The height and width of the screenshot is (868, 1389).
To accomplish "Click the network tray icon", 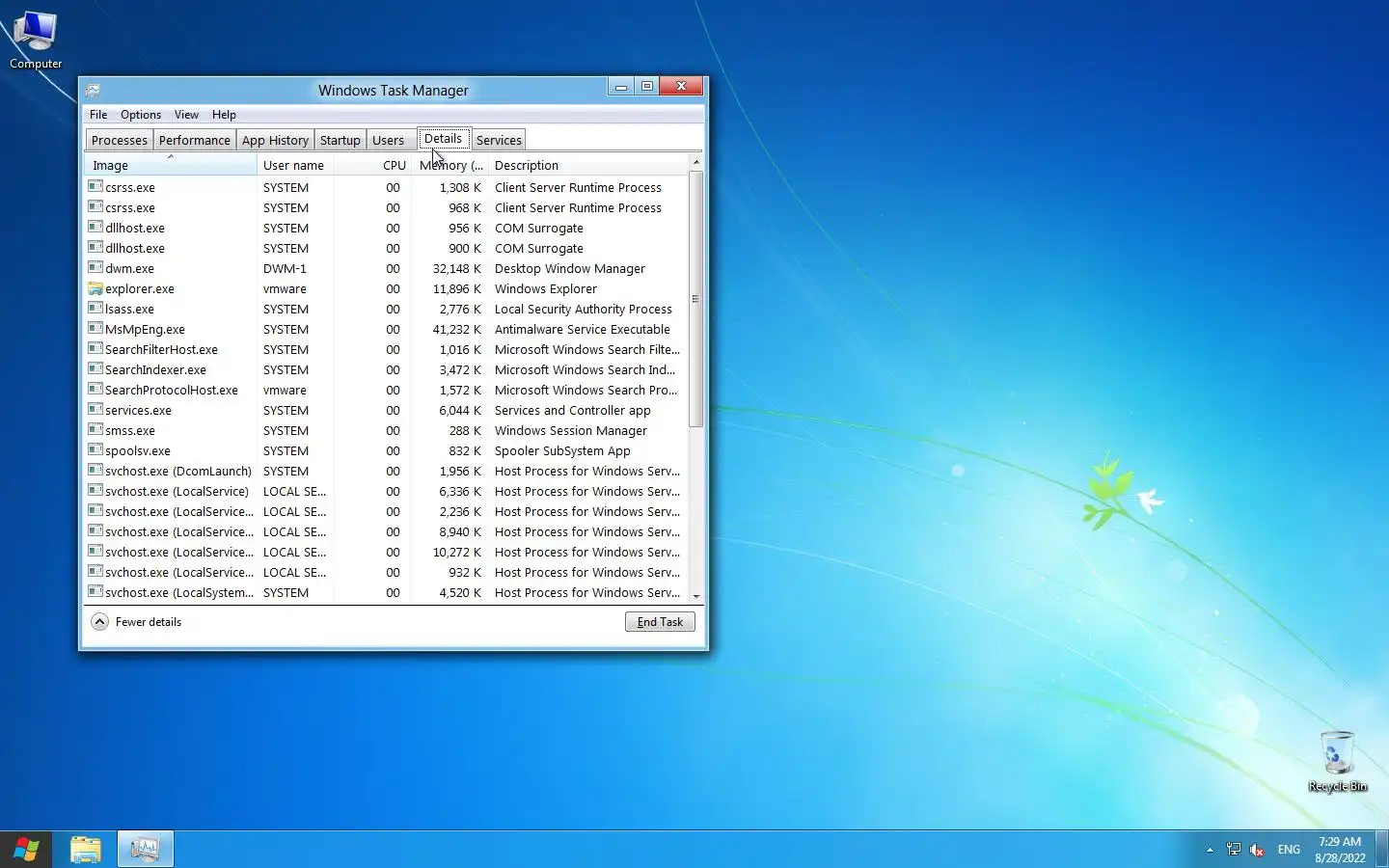I will [1234, 850].
